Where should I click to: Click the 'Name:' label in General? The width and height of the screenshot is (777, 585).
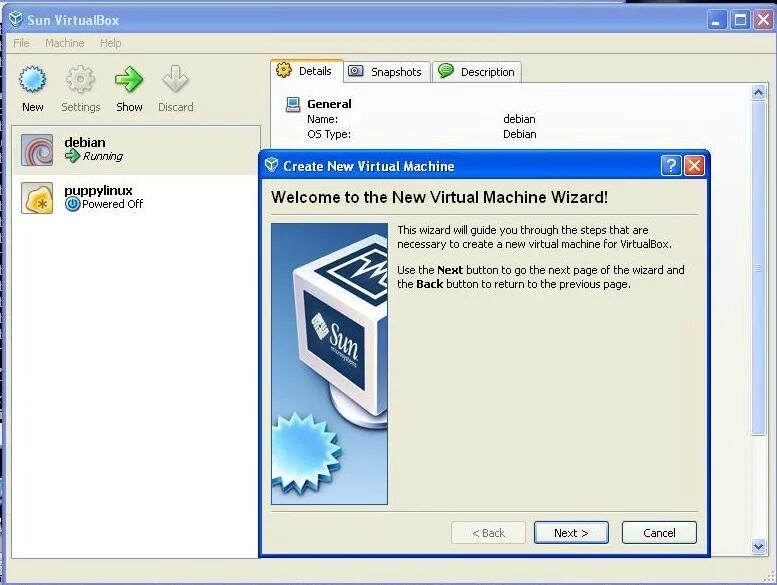point(323,119)
